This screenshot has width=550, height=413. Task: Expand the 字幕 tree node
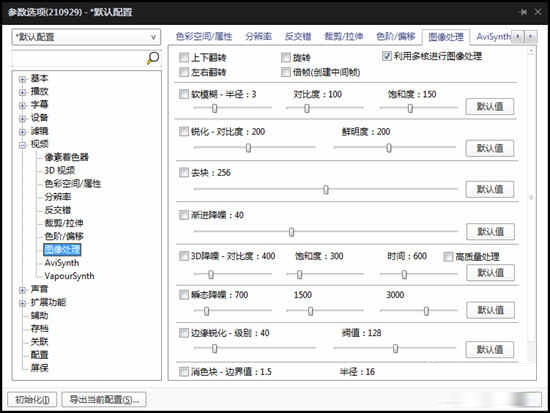22,105
